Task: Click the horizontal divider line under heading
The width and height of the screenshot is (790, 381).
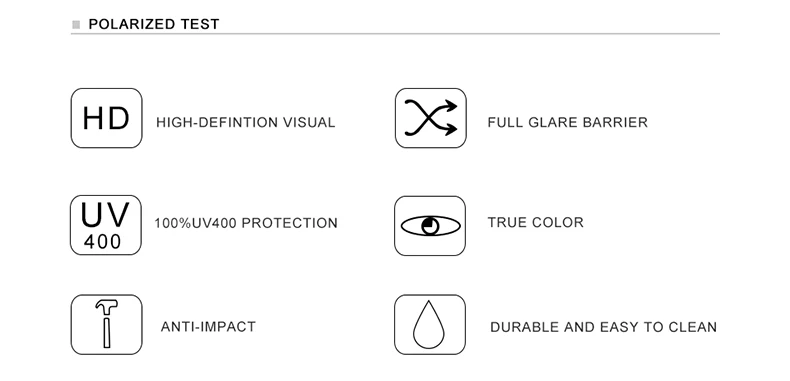Action: click(395, 34)
